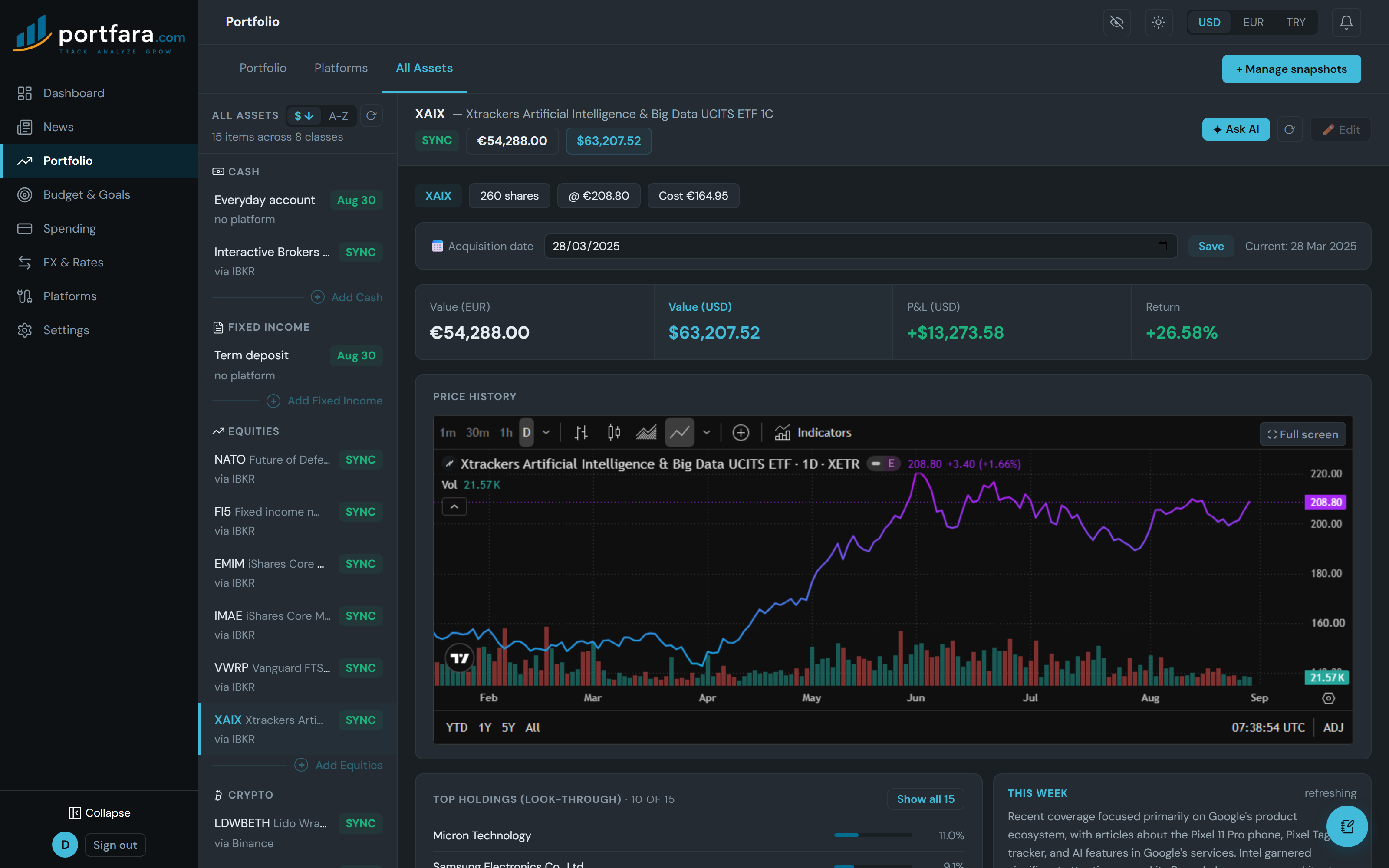
Task: Open Spending in sidebar
Action: 99,228
